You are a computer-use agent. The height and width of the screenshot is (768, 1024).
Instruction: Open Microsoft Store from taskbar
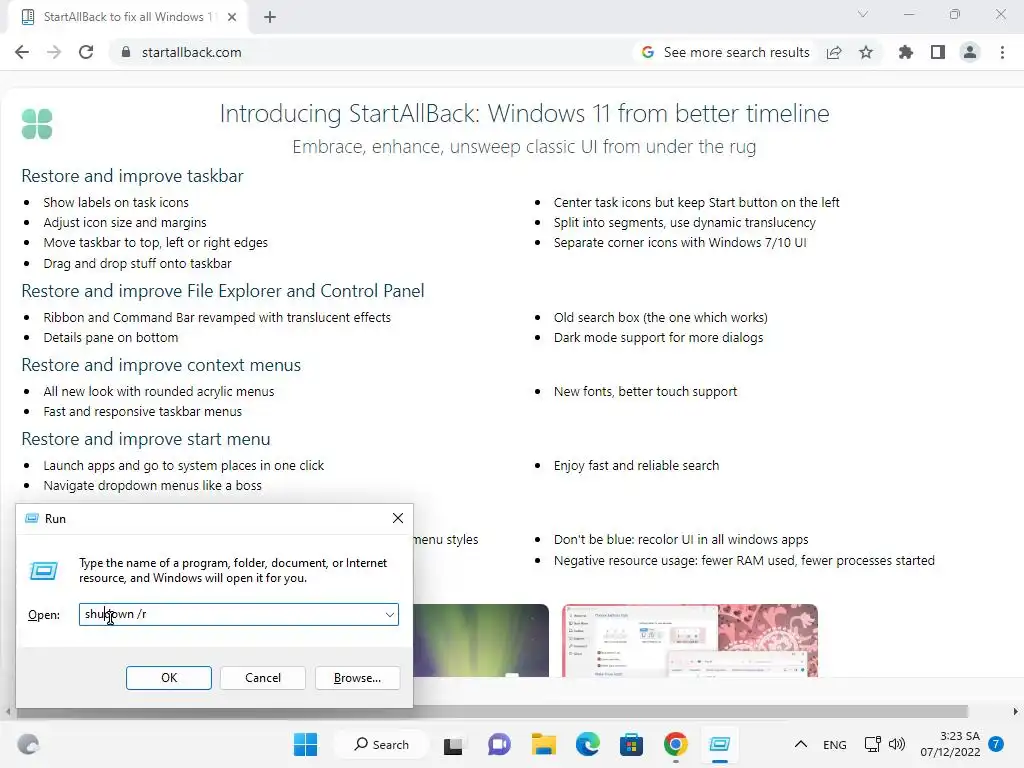tap(632, 744)
